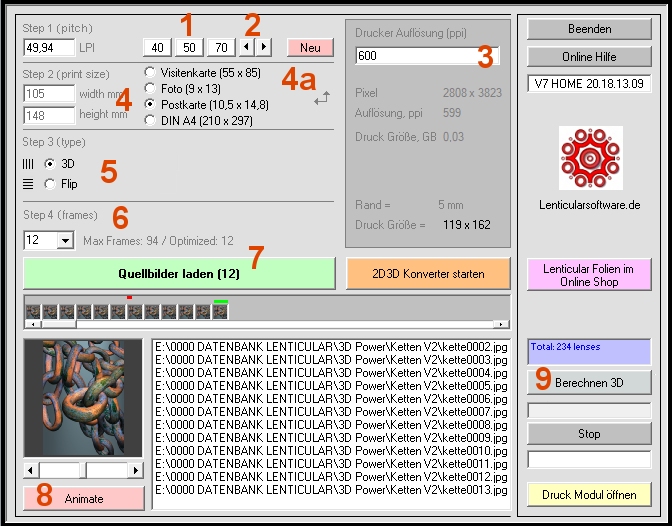Click the Animate button
672x526 pixels.
pos(83,498)
